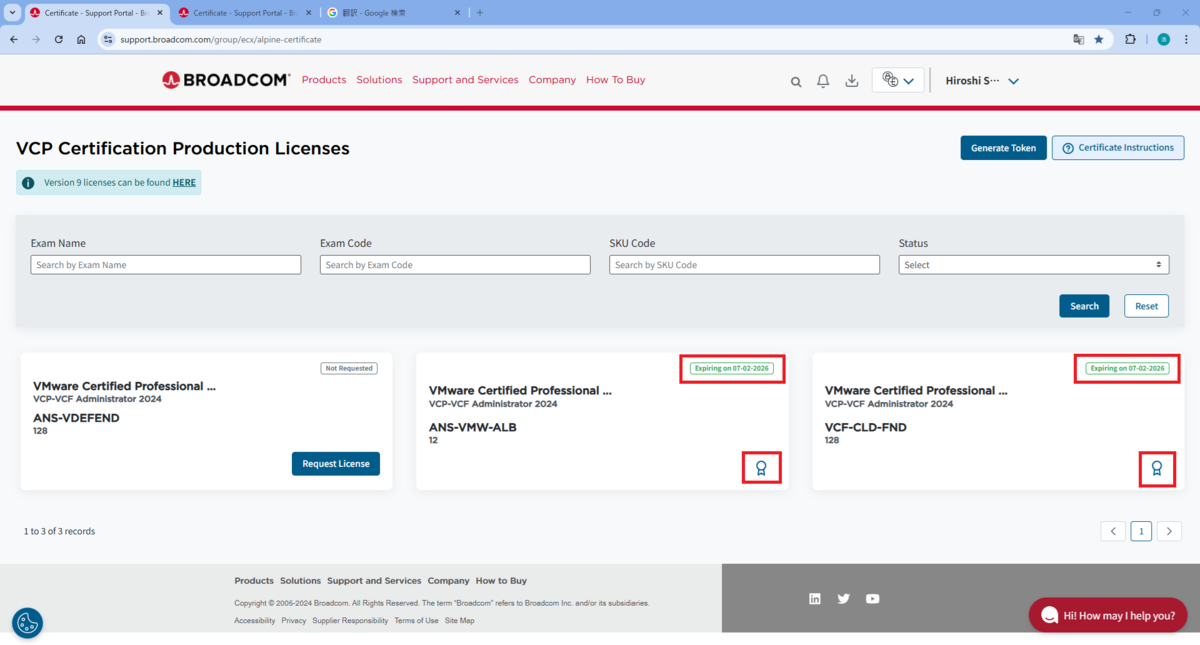Open the footer Accessibility link
This screenshot has height=645, width=1200.
click(x=254, y=621)
